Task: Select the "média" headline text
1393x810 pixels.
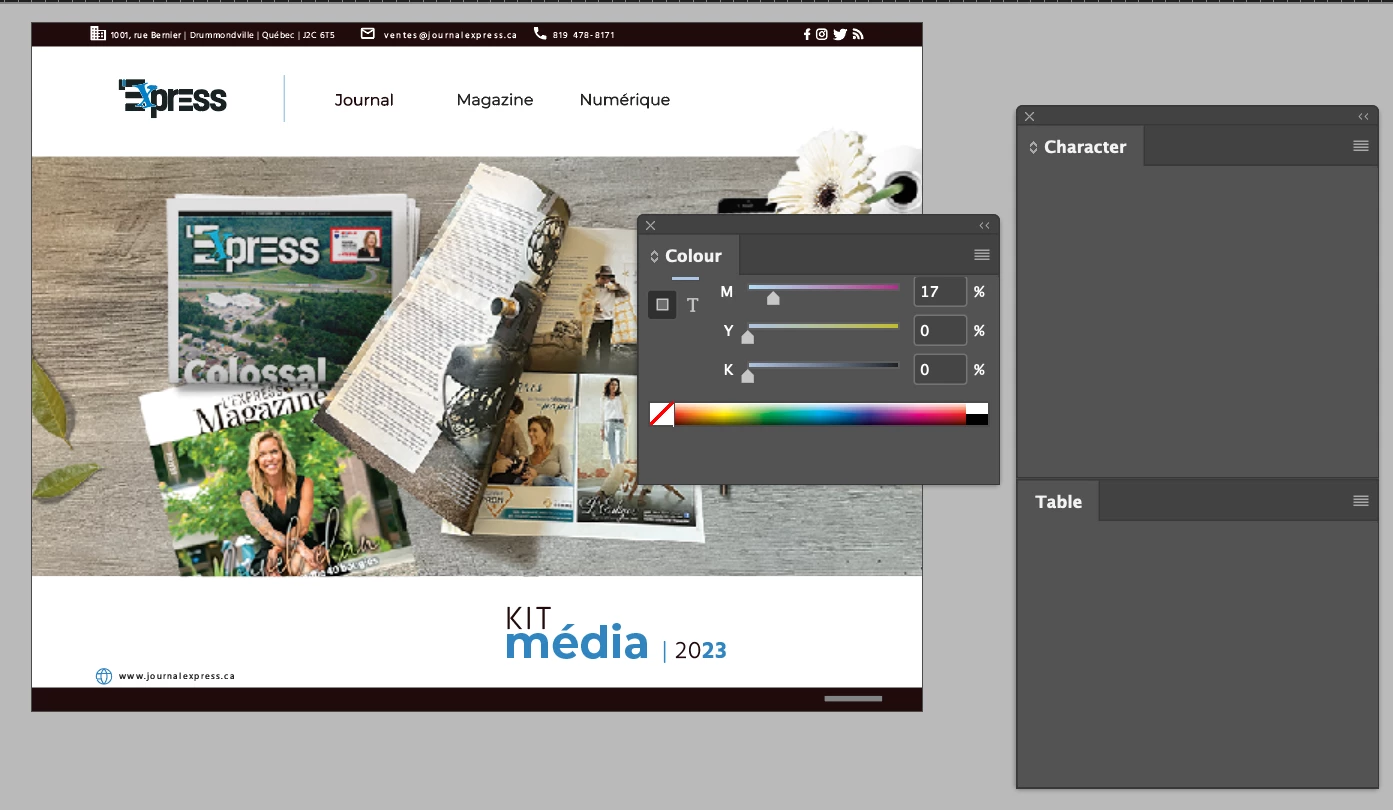Action: pyautogui.click(x=577, y=642)
